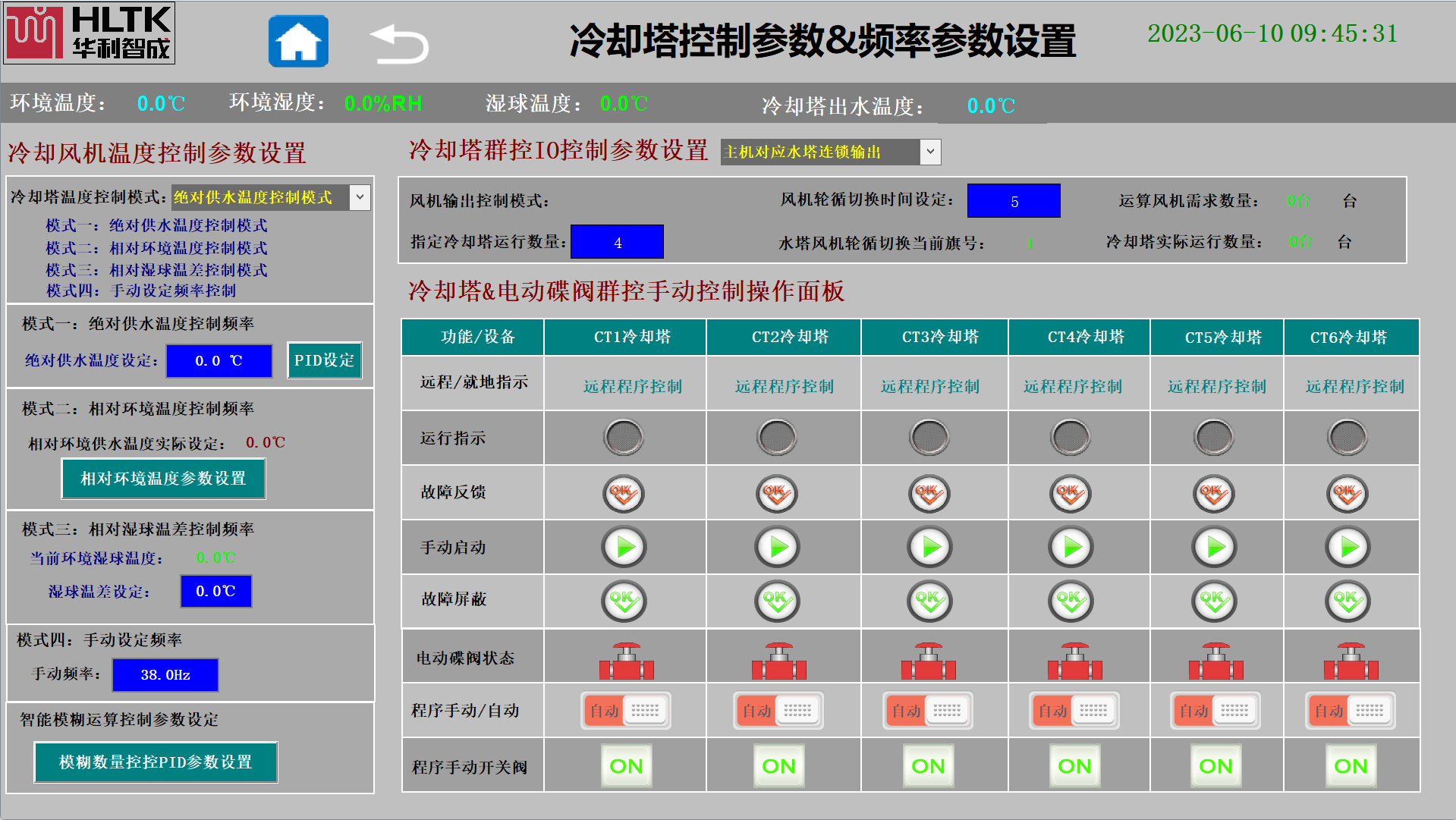This screenshot has width=1456, height=820.
Task: Open the 主机对应水塔连锁输出 dropdown
Action: tap(930, 152)
